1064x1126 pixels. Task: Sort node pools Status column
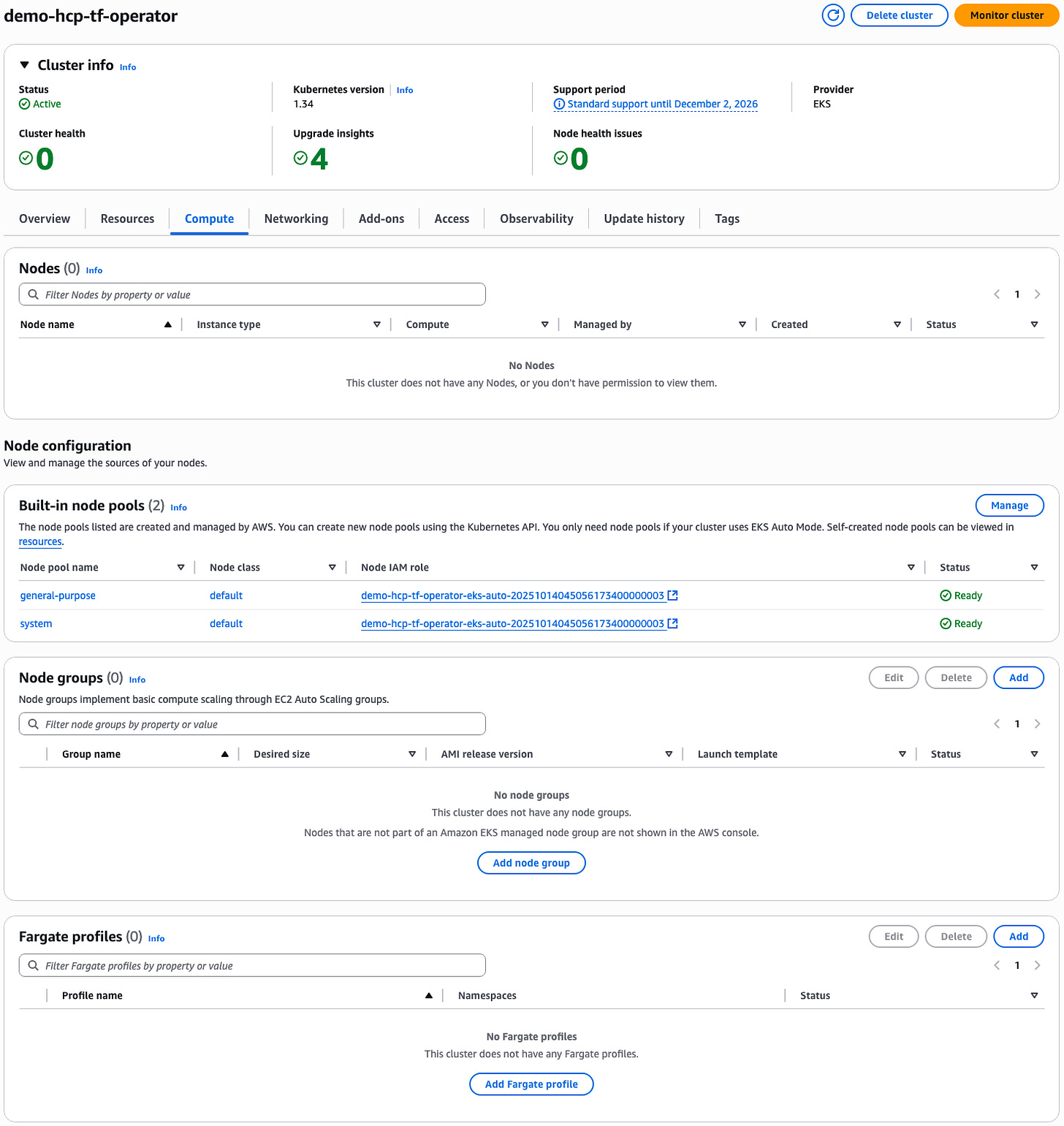[1034, 567]
